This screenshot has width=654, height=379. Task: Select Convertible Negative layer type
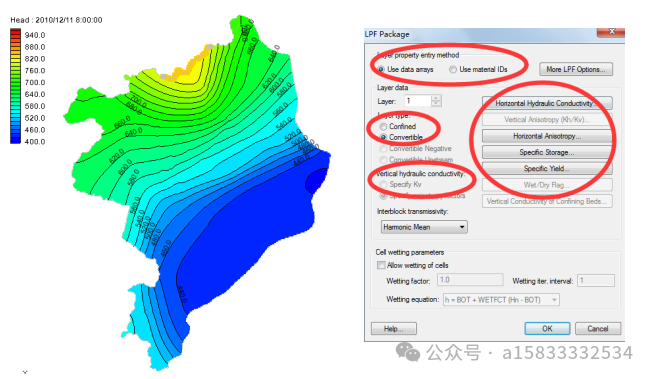point(383,148)
